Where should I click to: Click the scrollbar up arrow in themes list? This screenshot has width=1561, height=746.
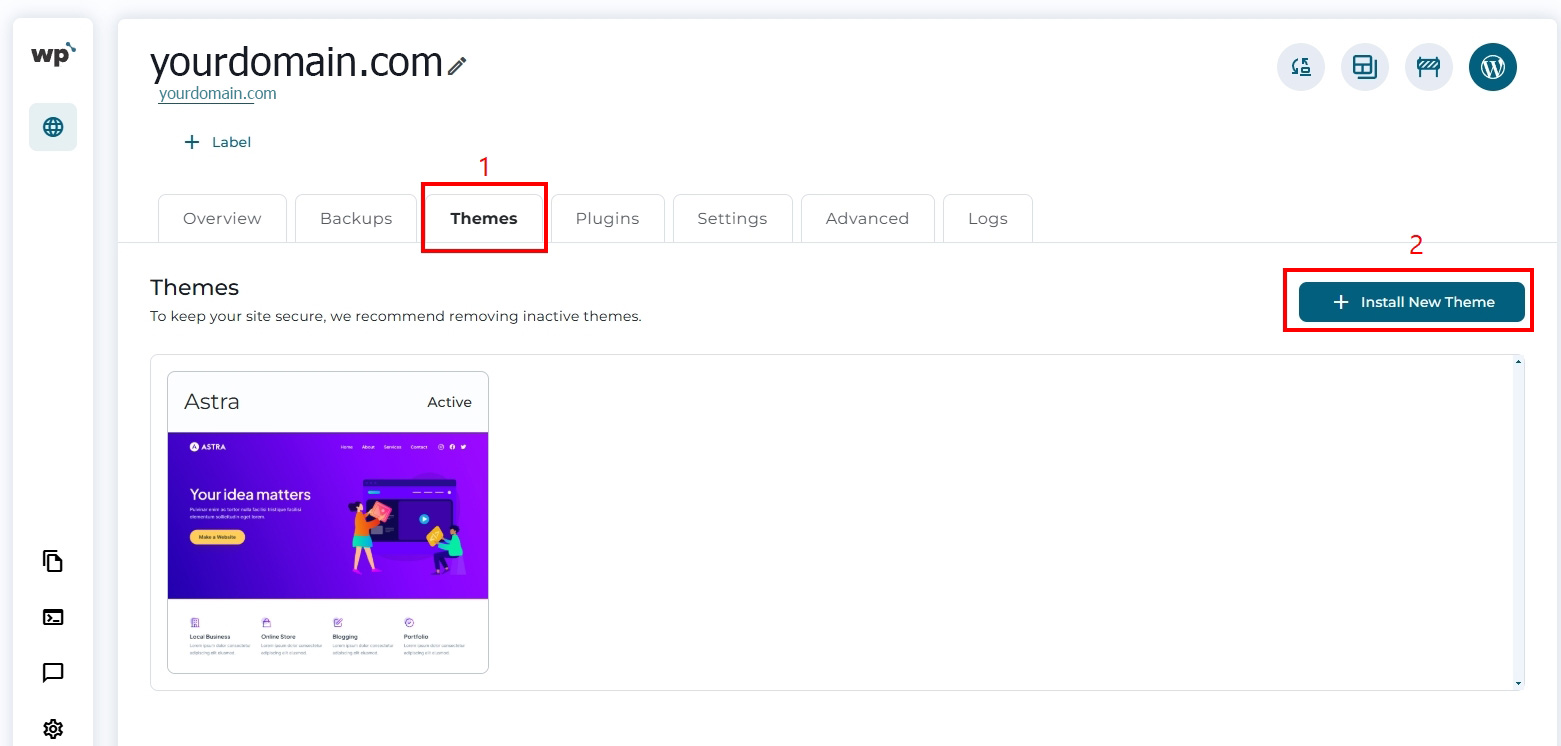point(1518,361)
